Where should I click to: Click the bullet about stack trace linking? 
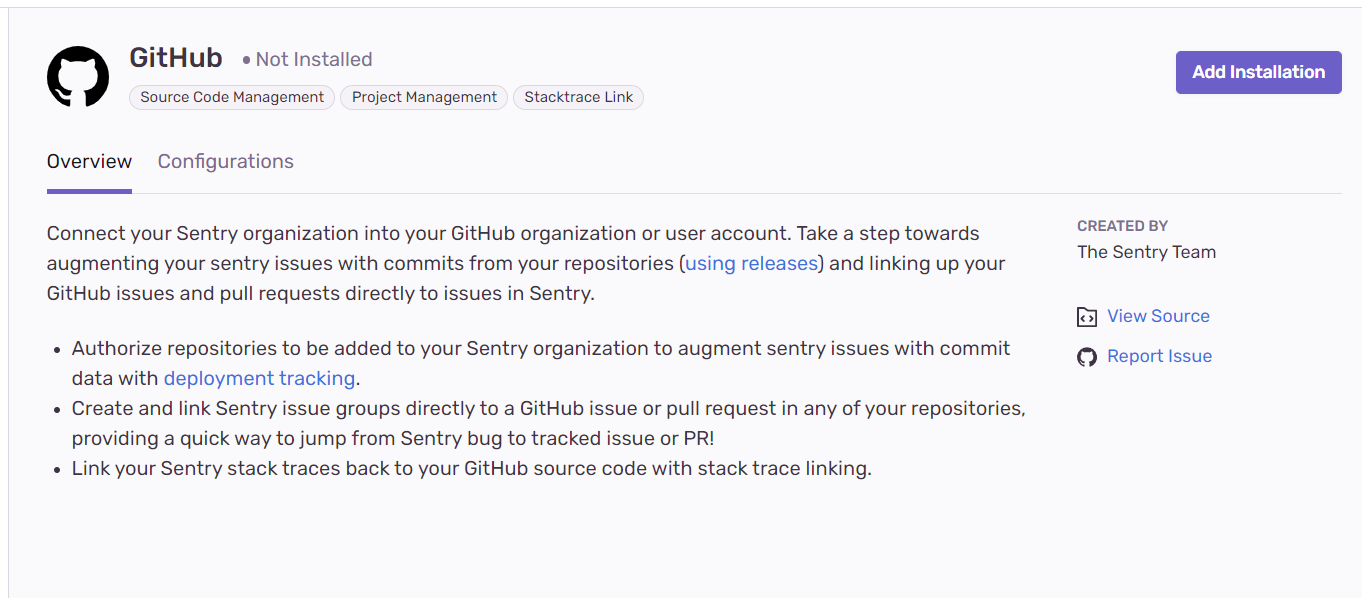click(471, 467)
